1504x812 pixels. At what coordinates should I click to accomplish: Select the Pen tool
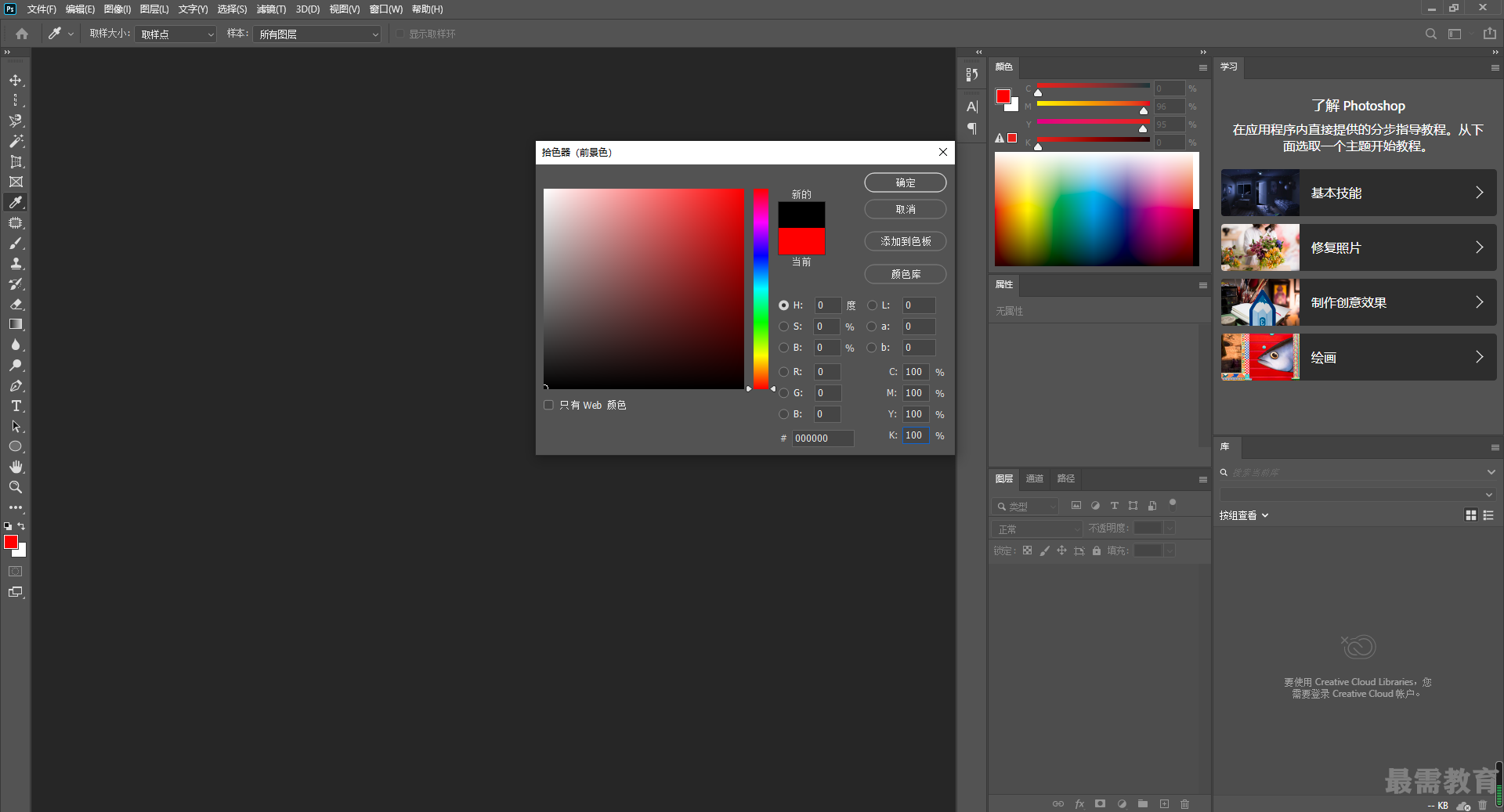[16, 386]
